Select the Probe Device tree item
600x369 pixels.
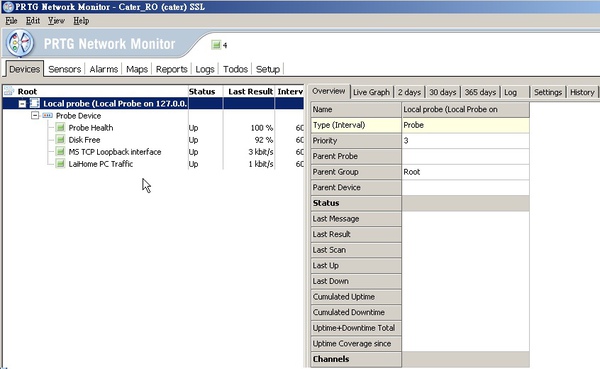pyautogui.click(x=78, y=116)
